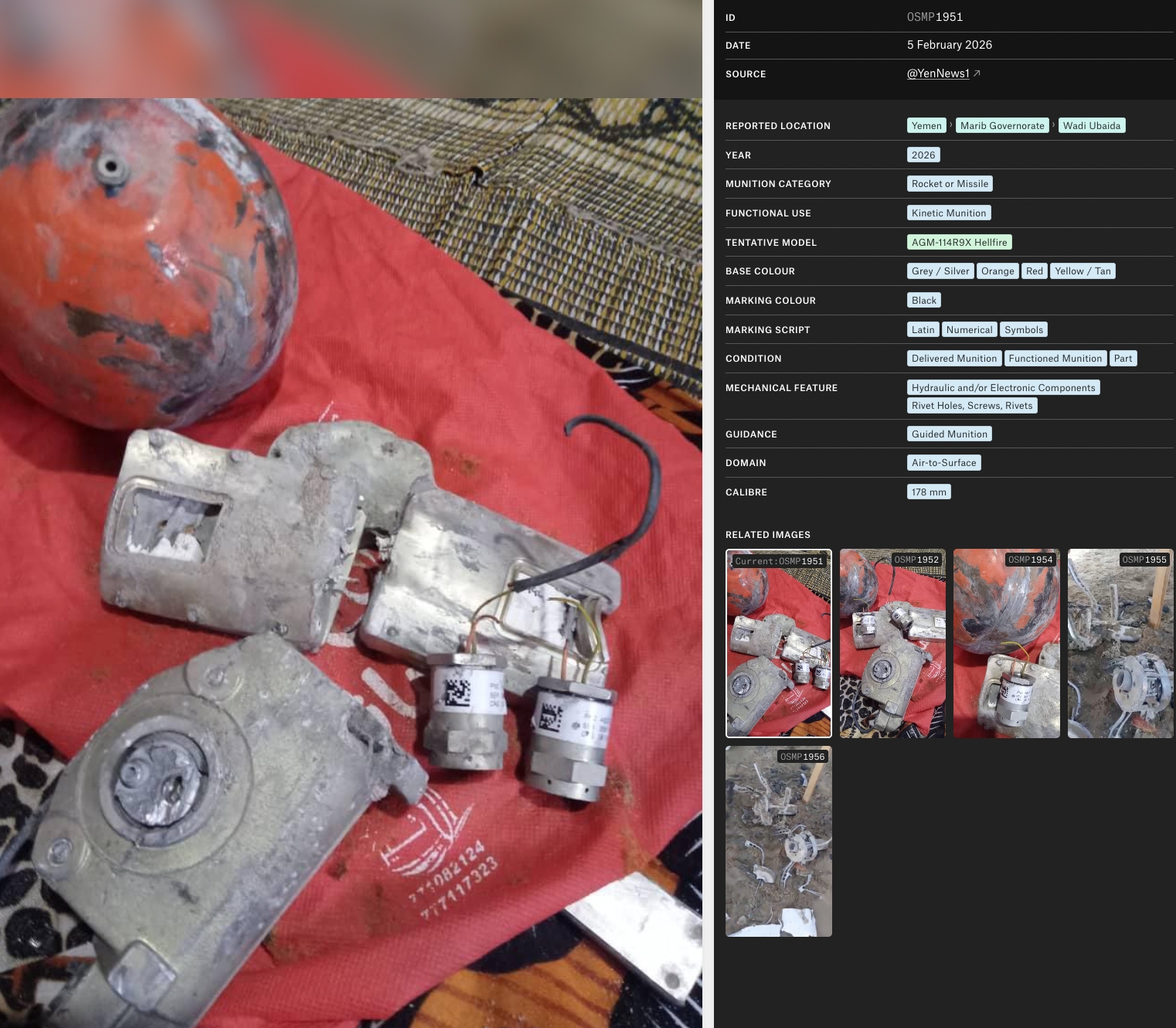Image resolution: width=1176 pixels, height=1028 pixels.
Task: Select the Kinetic Munition tag
Action: coord(948,213)
